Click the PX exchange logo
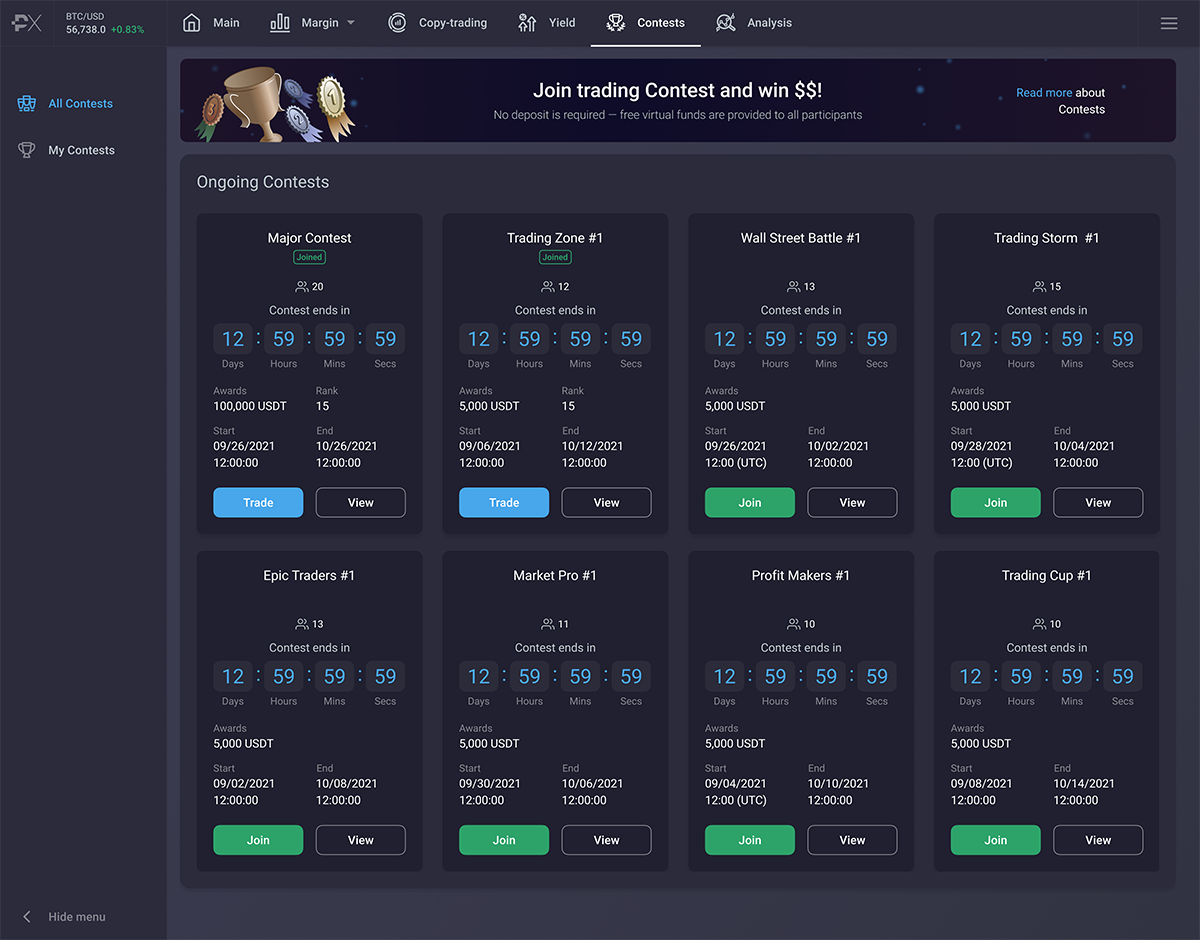 pos(26,22)
